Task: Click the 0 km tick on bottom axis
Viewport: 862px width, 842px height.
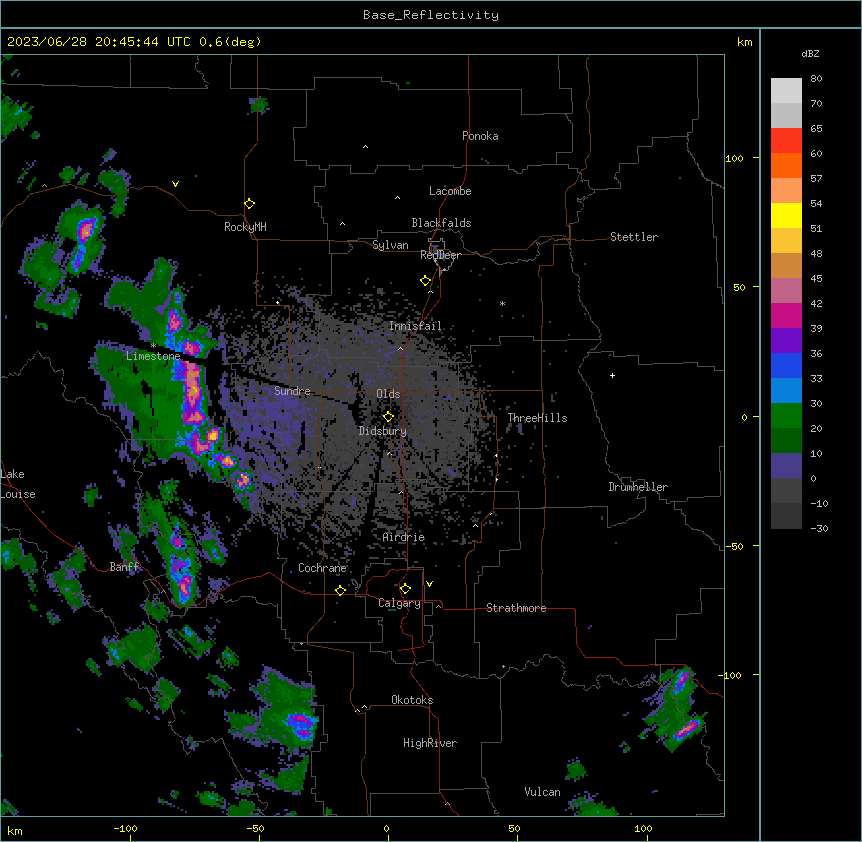Action: (x=386, y=828)
